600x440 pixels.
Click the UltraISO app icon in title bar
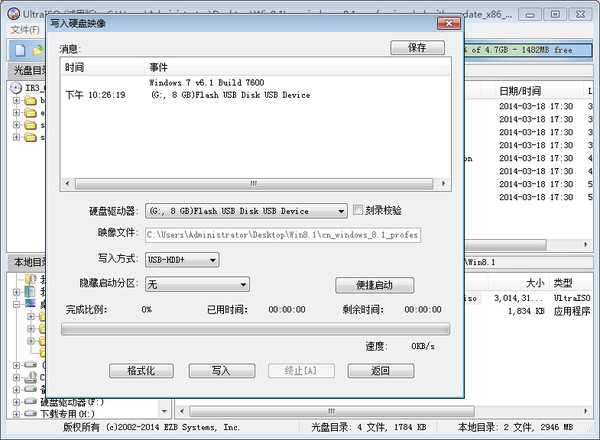[13, 14]
